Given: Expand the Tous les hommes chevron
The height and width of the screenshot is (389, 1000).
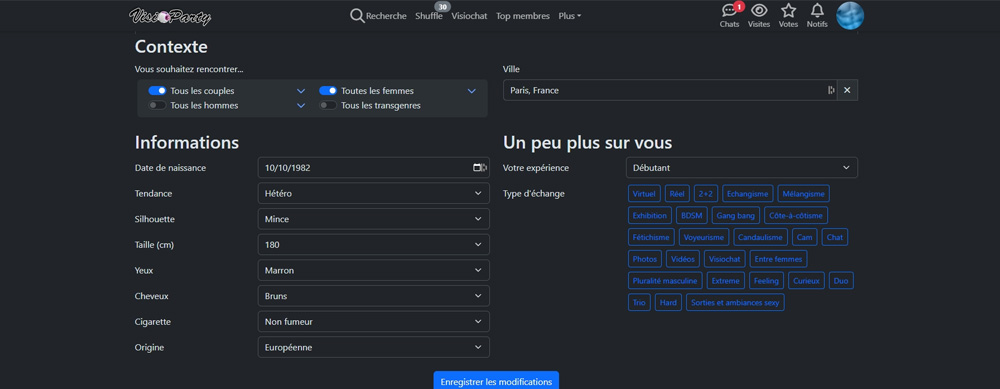Looking at the screenshot, I should point(301,106).
